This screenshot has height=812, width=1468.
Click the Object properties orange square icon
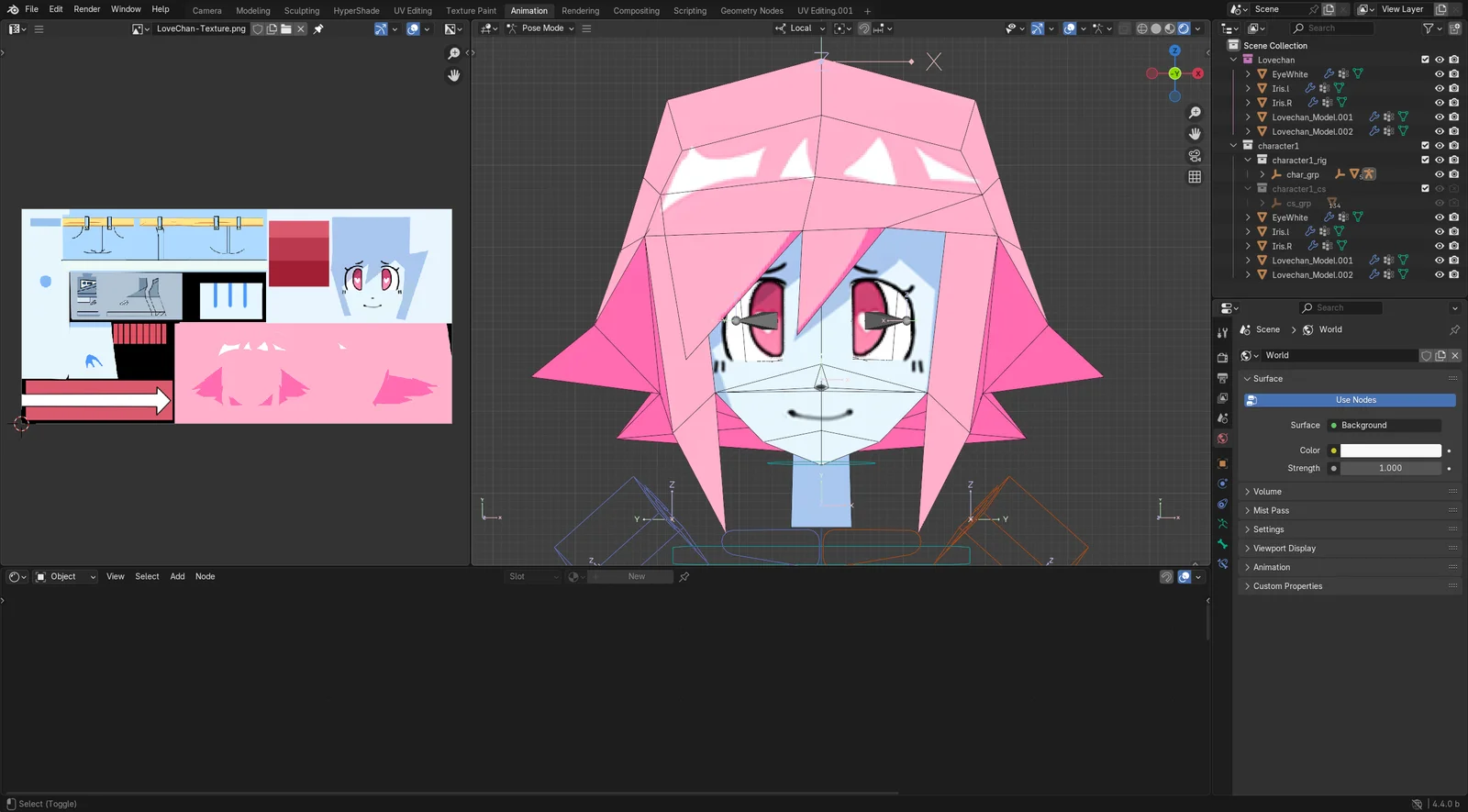click(x=1222, y=463)
